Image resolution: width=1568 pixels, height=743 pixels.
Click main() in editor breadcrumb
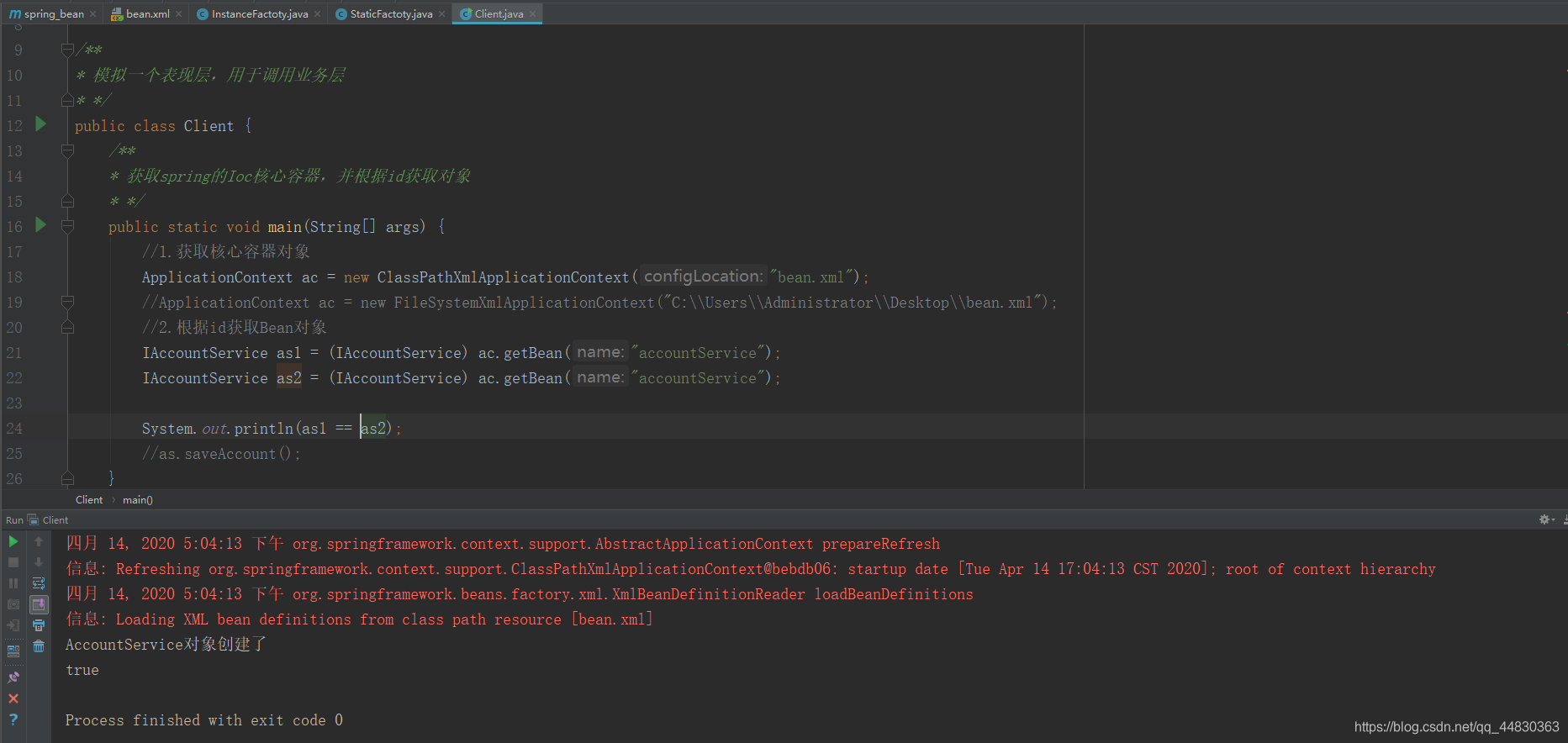pos(138,500)
